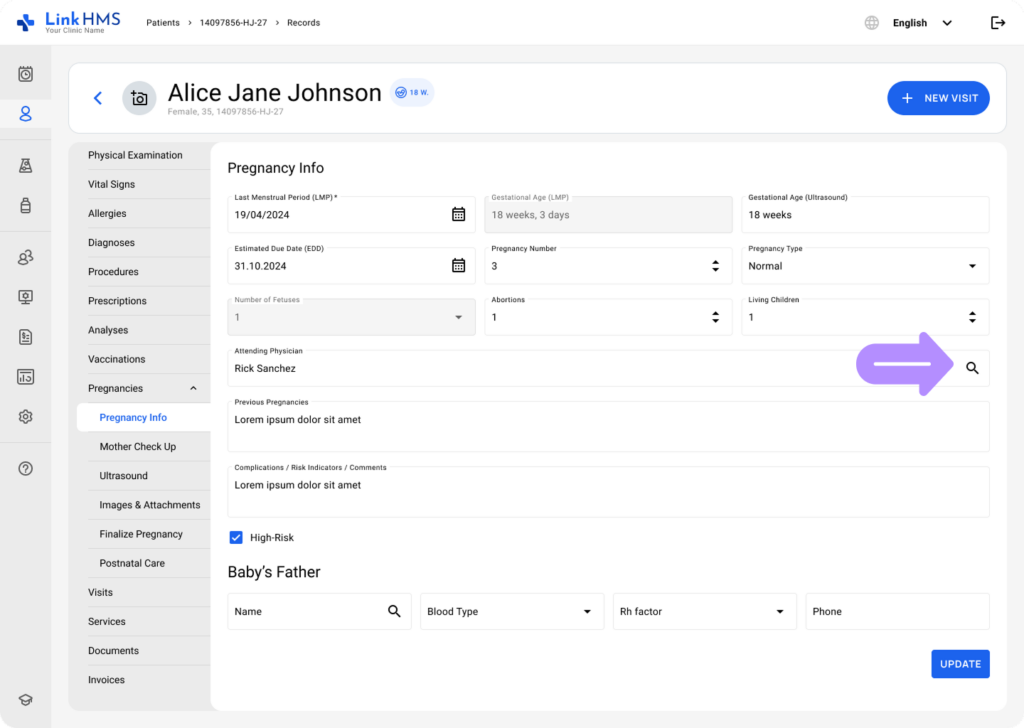
Task: Expand the Blood Type dropdown
Action: point(587,612)
